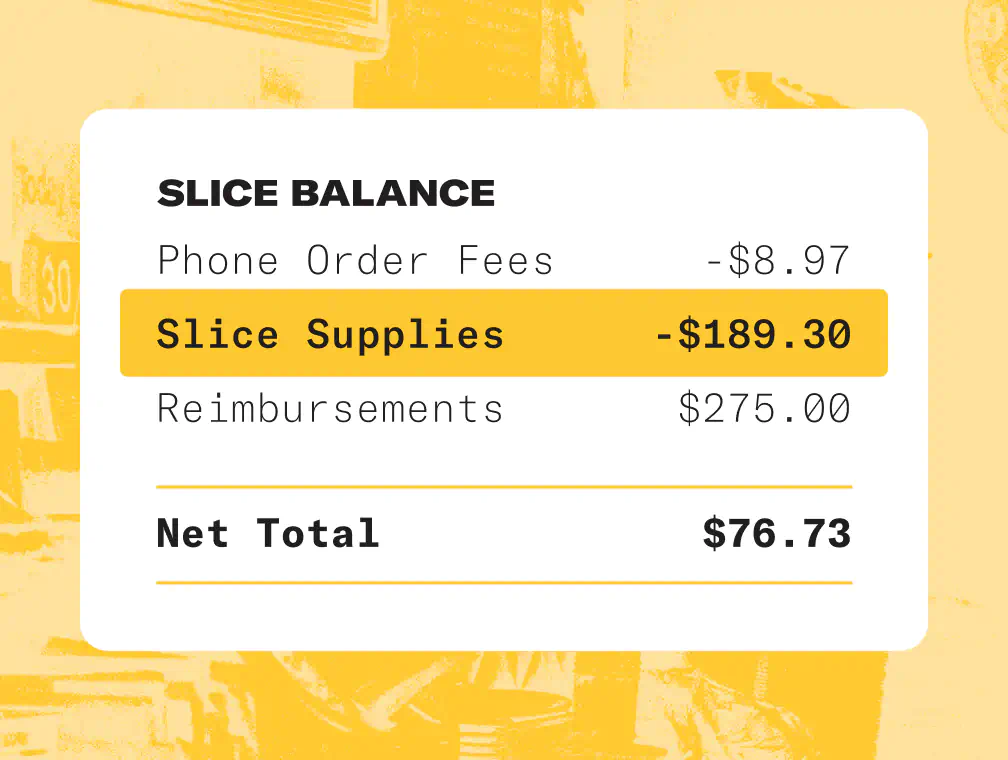
Task: Click the word Total in the total row
Action: point(318,533)
